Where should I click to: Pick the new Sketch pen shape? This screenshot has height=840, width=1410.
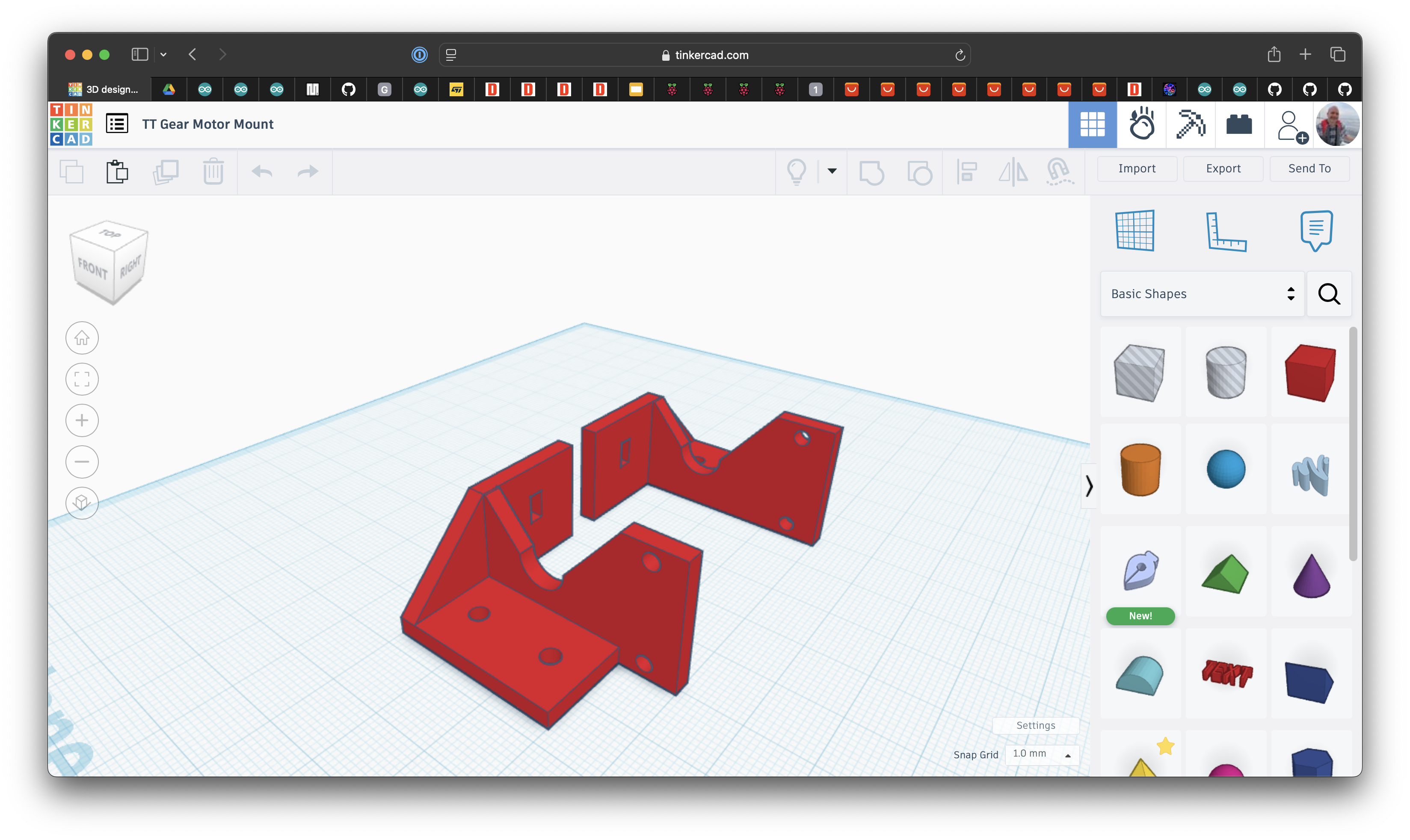coord(1140,571)
